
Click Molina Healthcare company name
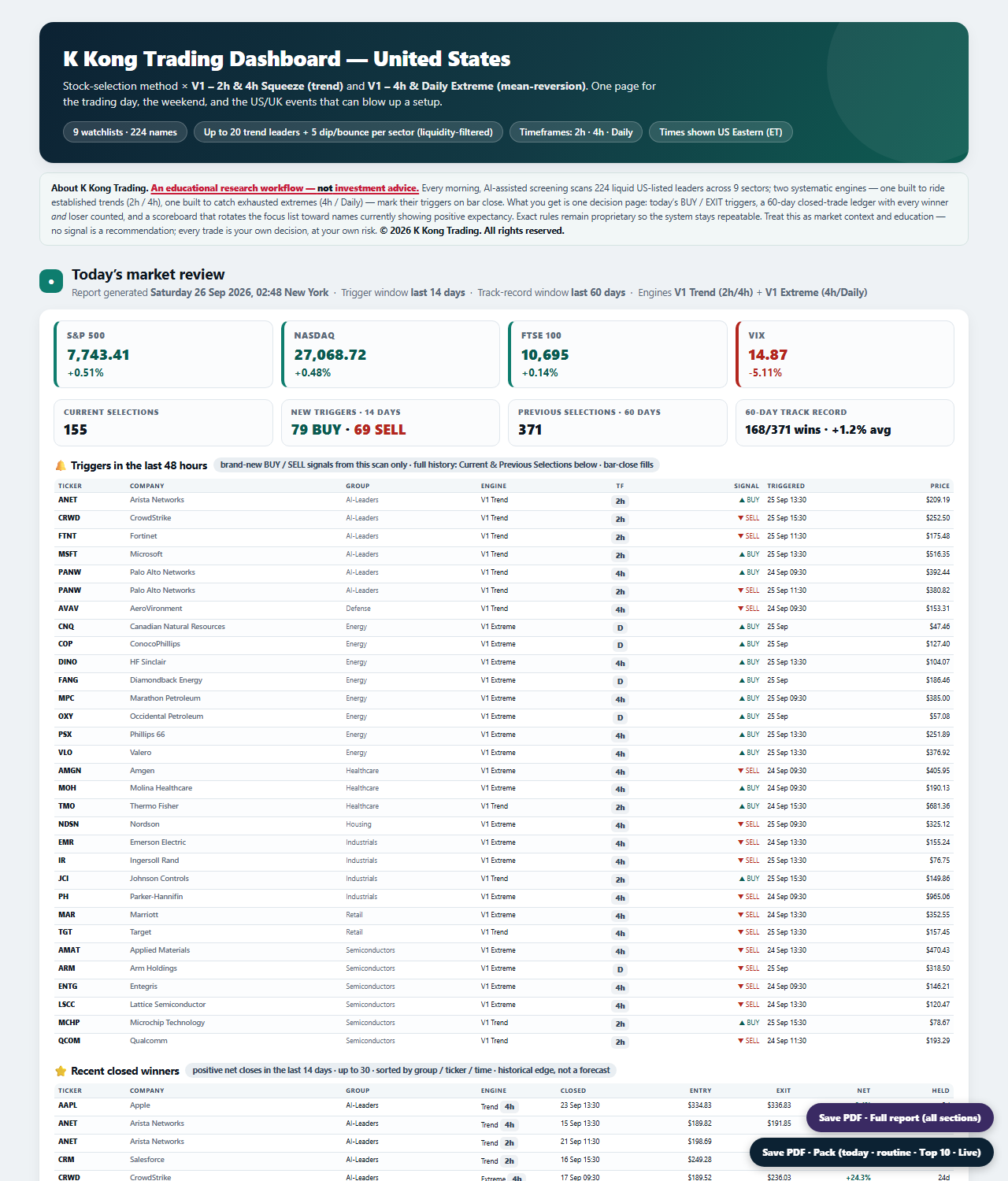click(x=161, y=788)
